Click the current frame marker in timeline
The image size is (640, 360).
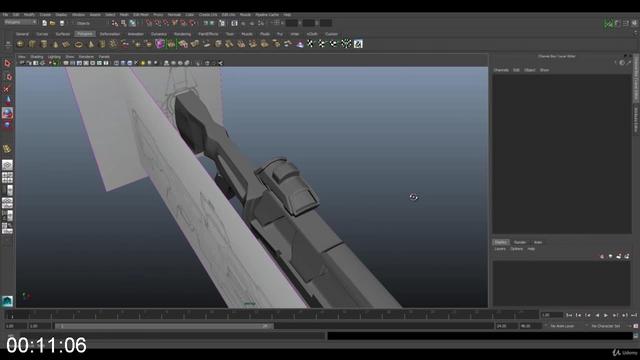tap(12, 315)
